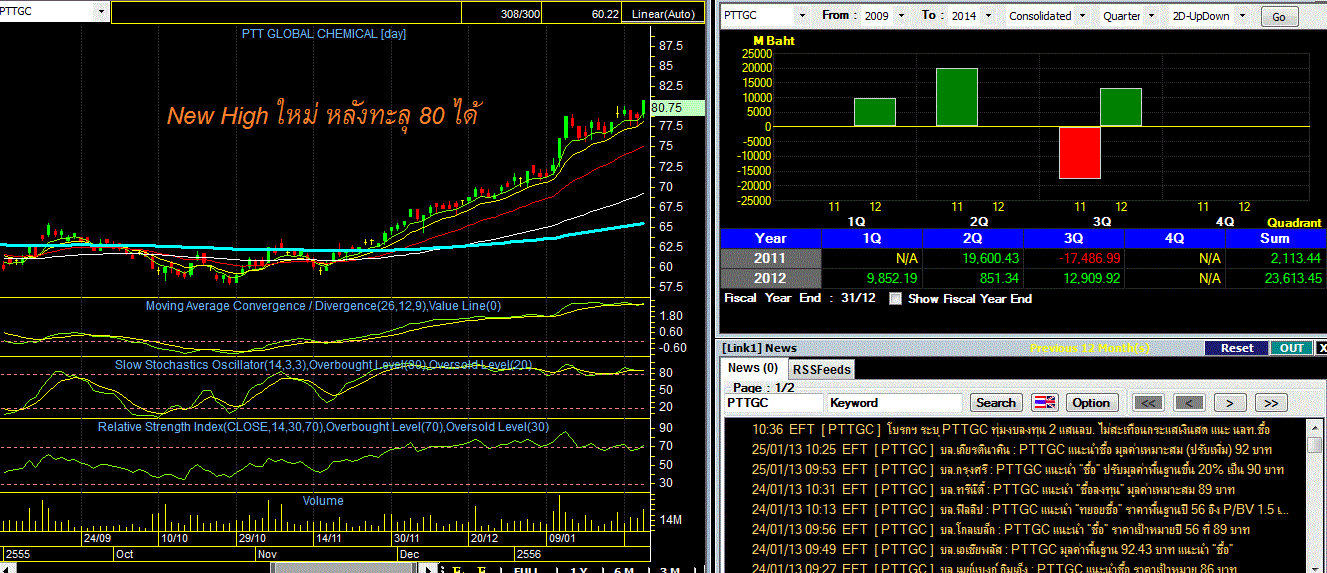
Task: Click the MACD indicator title
Action: [323, 306]
